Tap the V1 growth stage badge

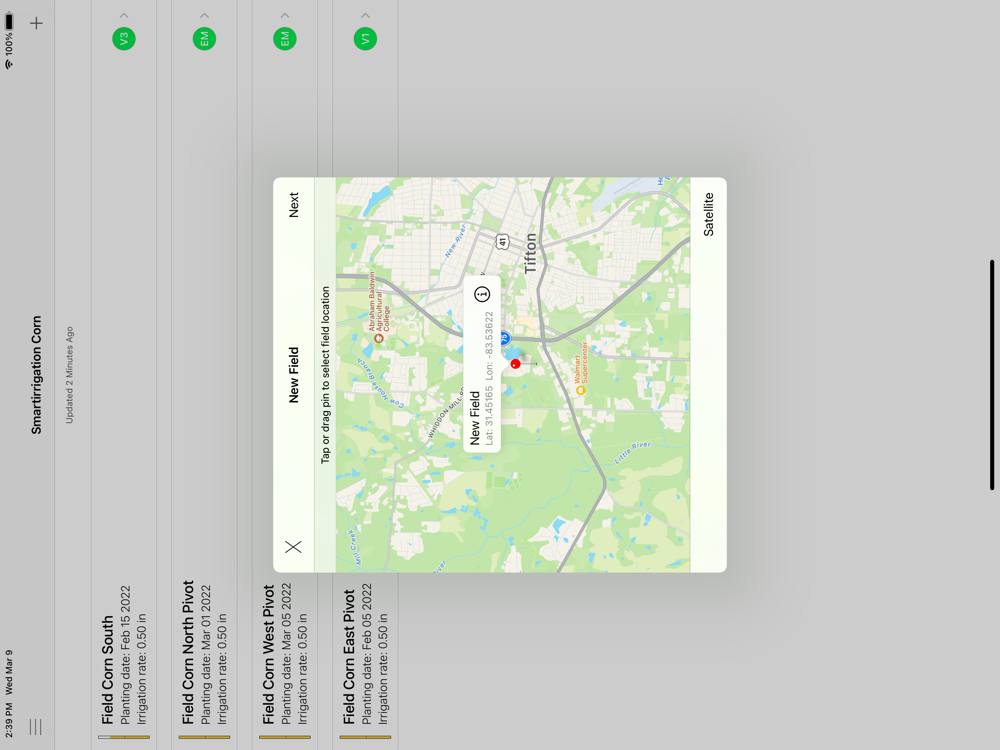pyautogui.click(x=365, y=39)
